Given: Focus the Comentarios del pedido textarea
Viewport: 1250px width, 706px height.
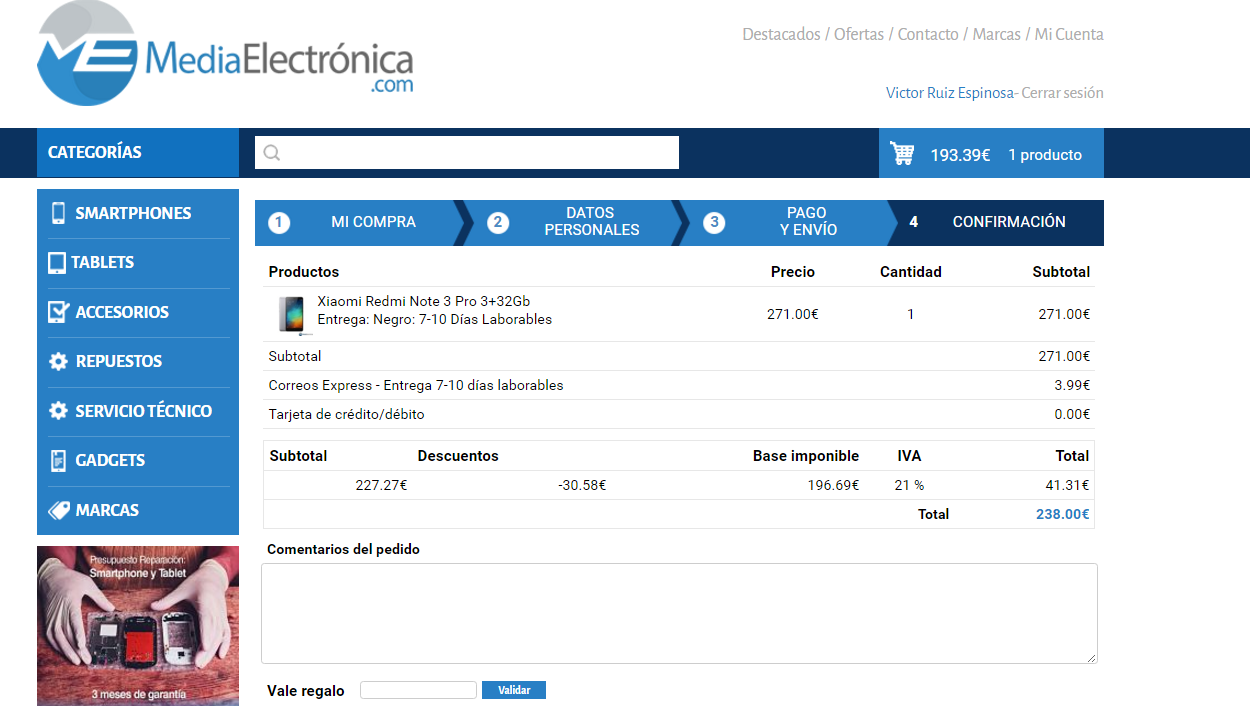Looking at the screenshot, I should [x=679, y=613].
